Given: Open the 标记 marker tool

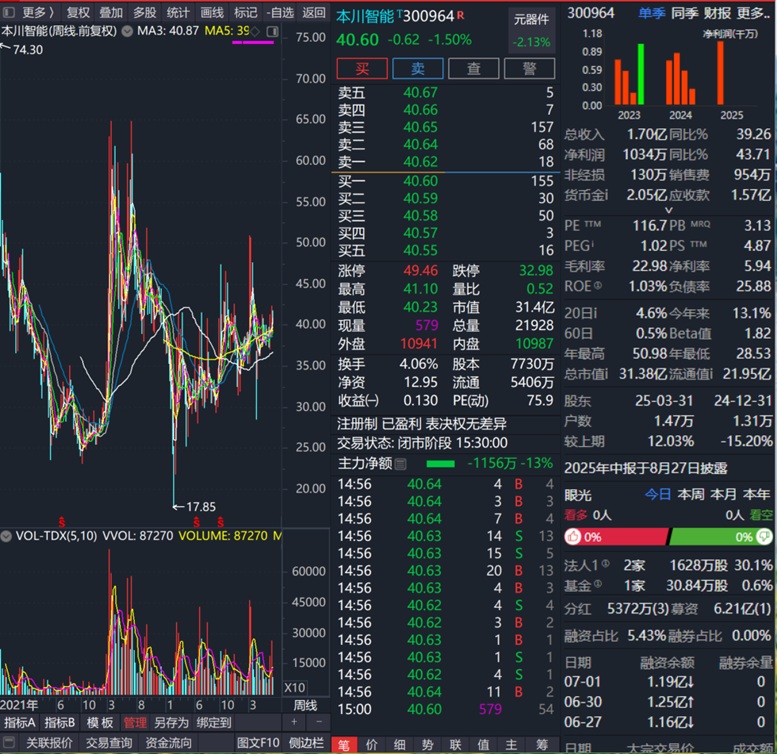Looking at the screenshot, I should 245,12.
